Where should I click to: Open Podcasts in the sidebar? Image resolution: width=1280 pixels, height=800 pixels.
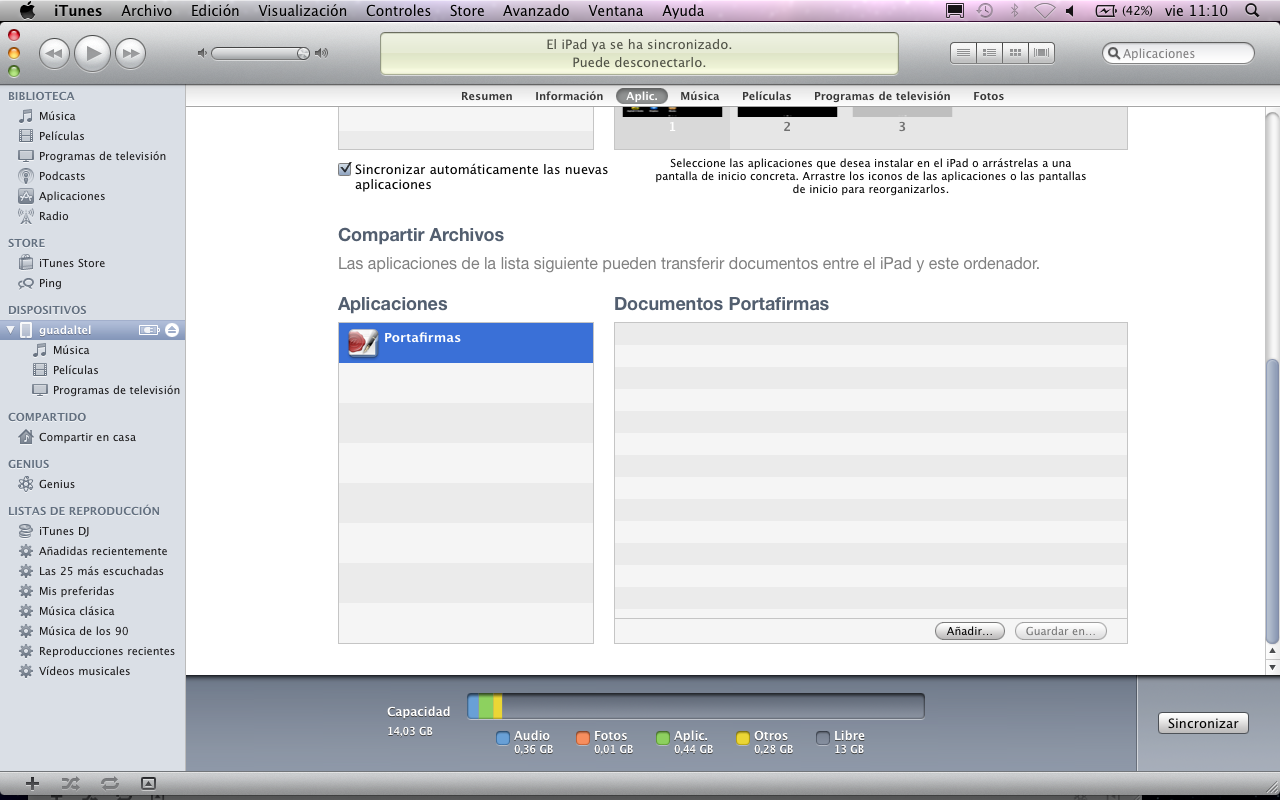pyautogui.click(x=62, y=176)
